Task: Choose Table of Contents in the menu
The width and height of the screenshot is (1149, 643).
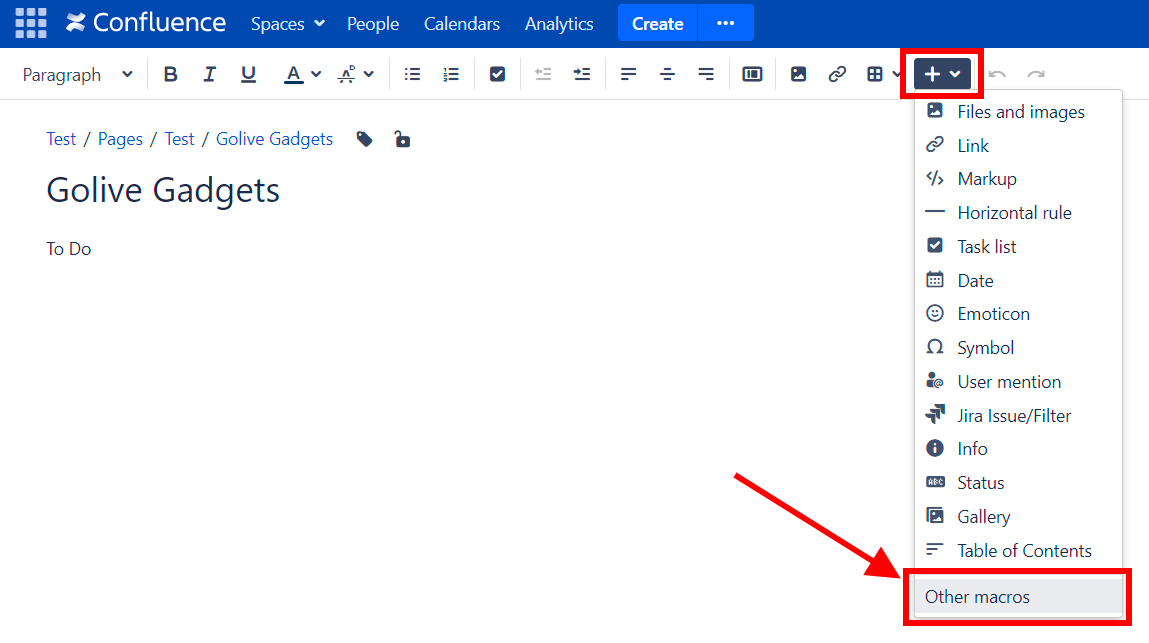Action: (1024, 550)
